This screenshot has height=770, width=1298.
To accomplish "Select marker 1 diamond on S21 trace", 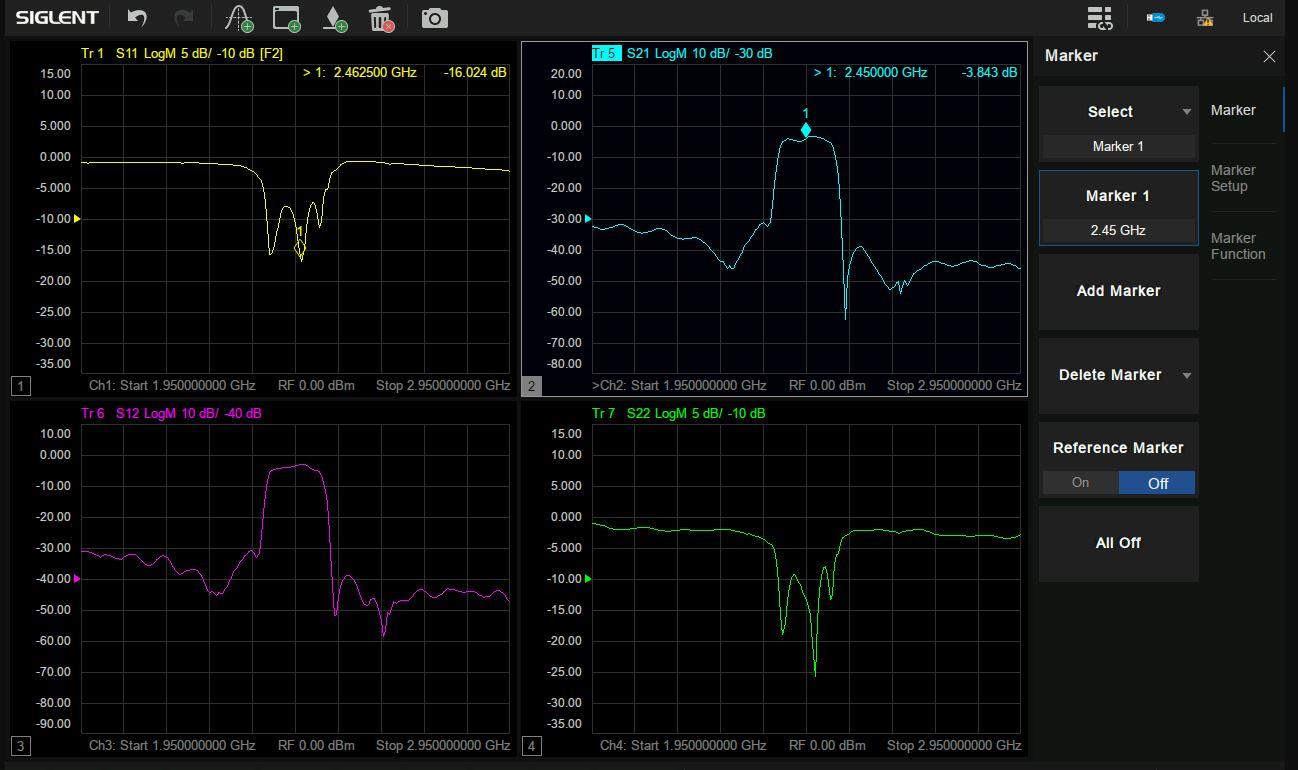I will coord(806,130).
